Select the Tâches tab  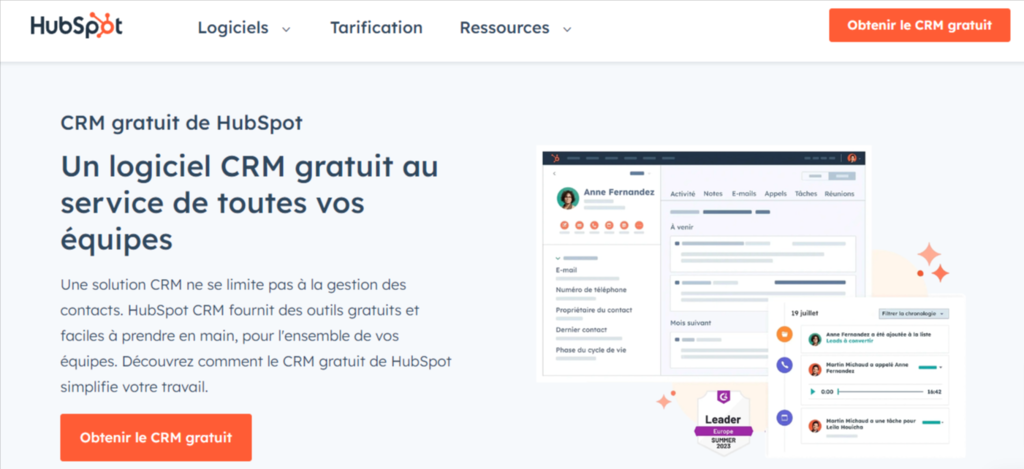806,193
